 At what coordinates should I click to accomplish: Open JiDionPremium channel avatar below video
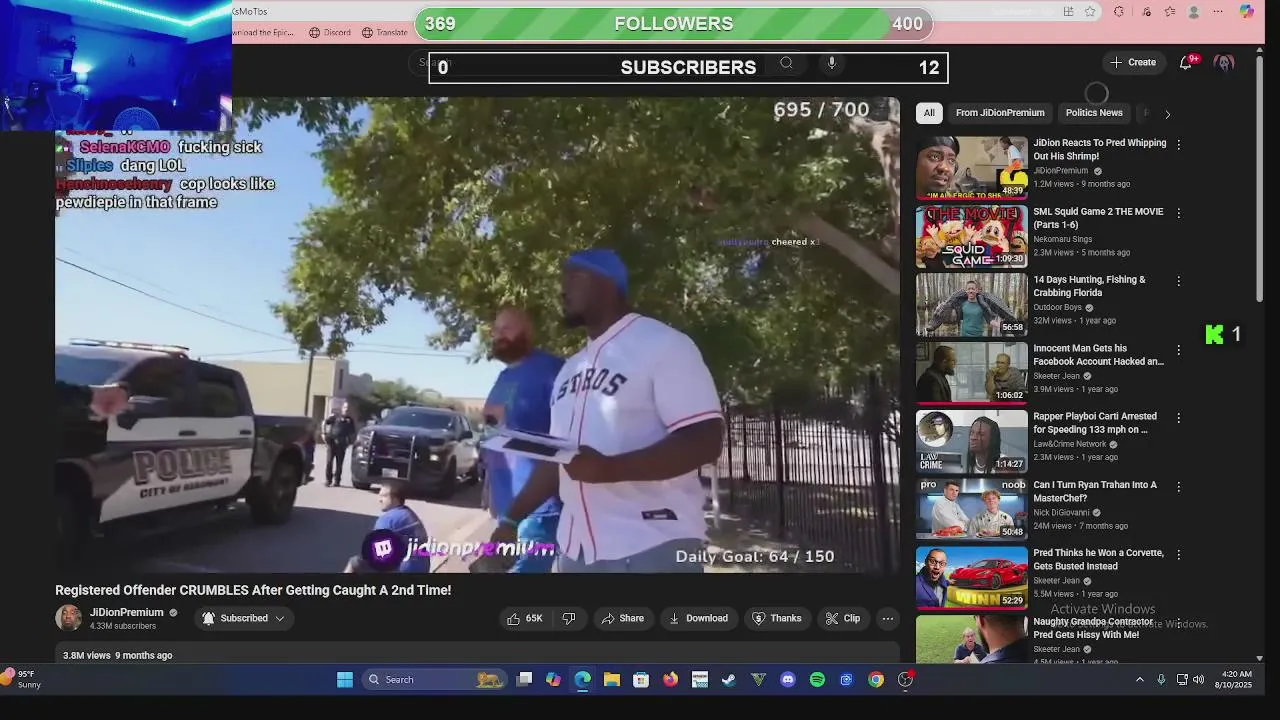68,618
